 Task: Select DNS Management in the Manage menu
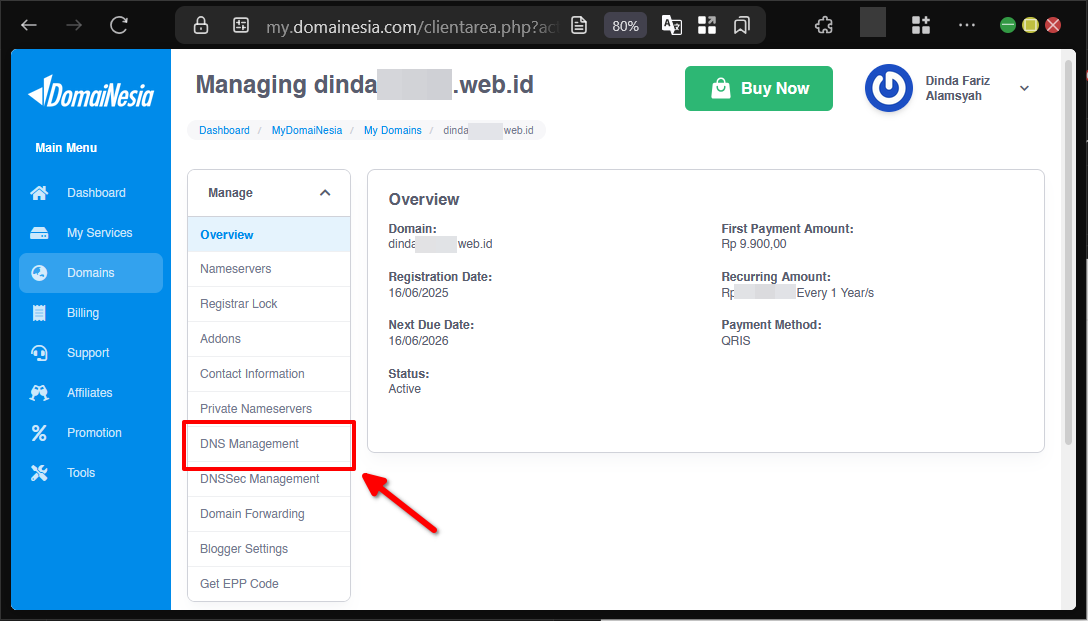click(x=248, y=443)
